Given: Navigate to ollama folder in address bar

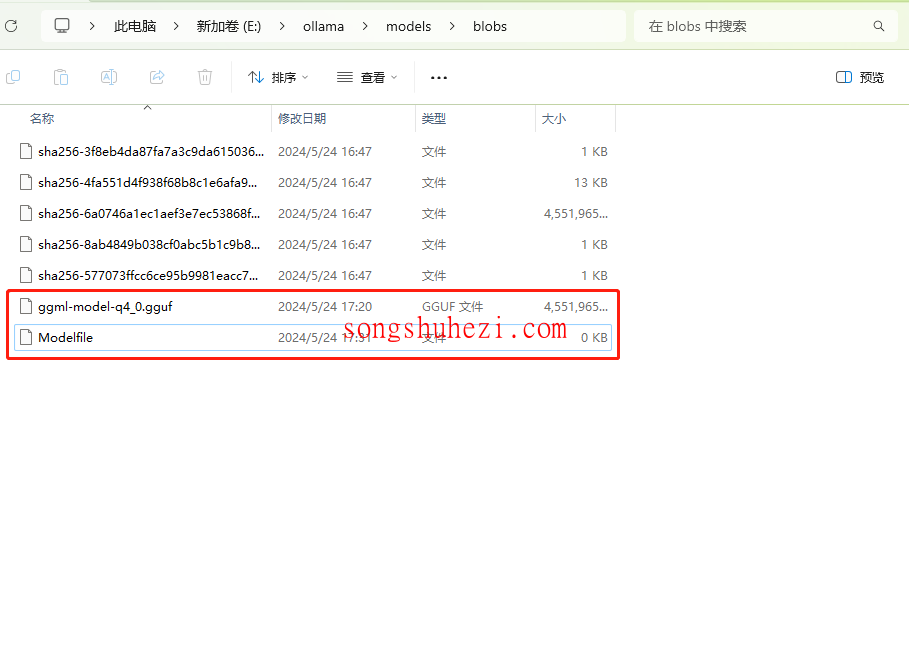Looking at the screenshot, I should point(323,26).
